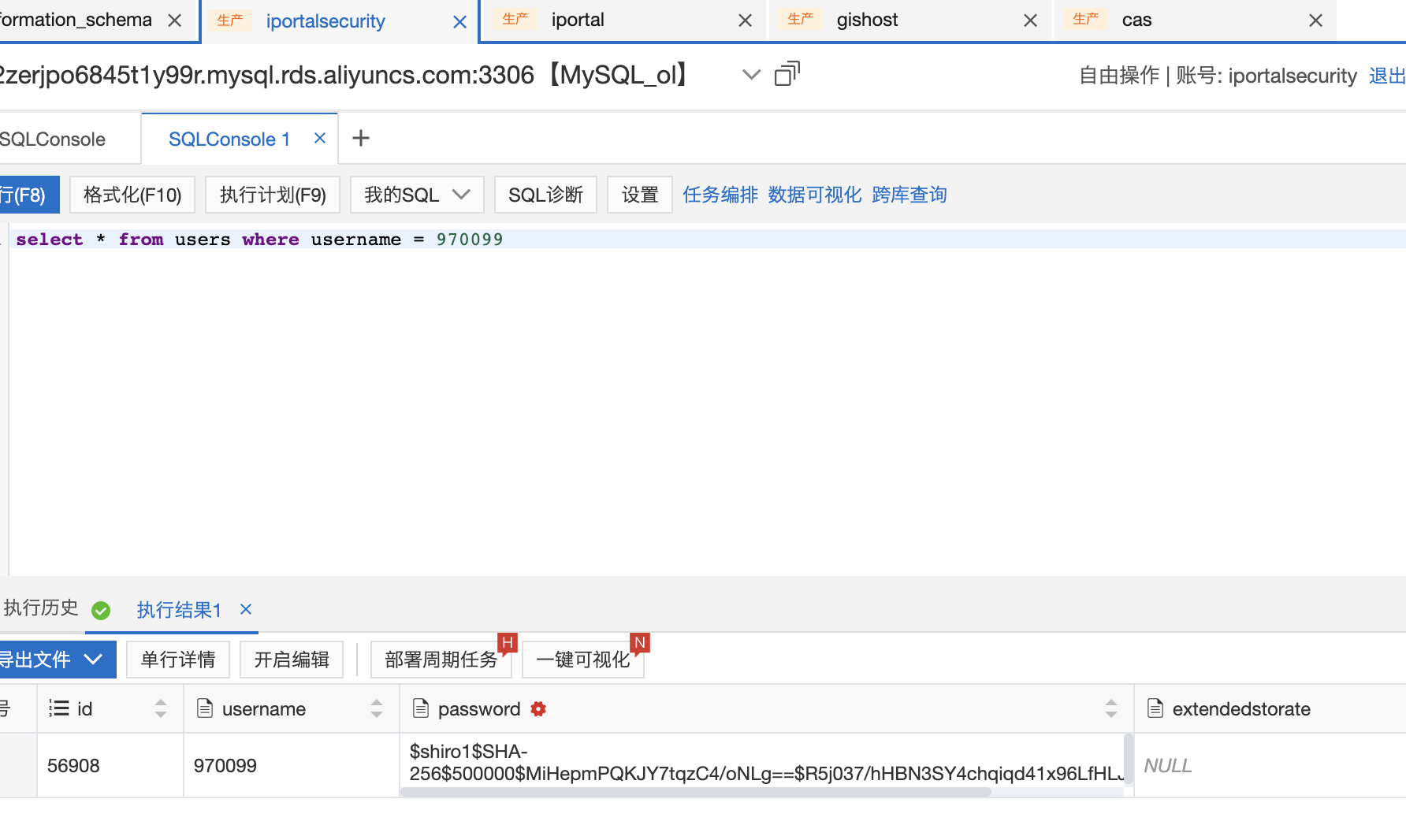
Task: Sort the id column with its sort arrows
Action: (162, 708)
